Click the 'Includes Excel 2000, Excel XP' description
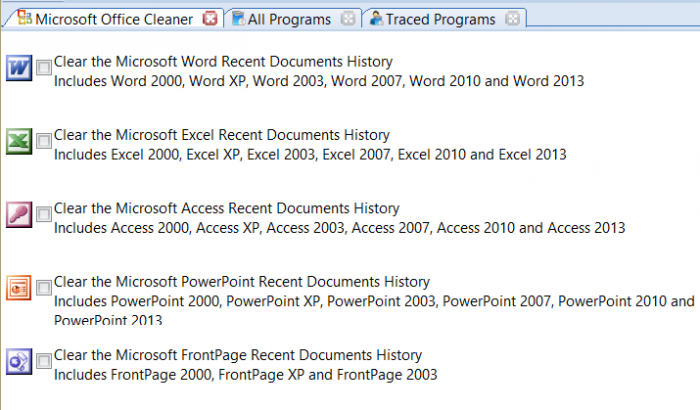The width and height of the screenshot is (700, 410). click(x=310, y=155)
